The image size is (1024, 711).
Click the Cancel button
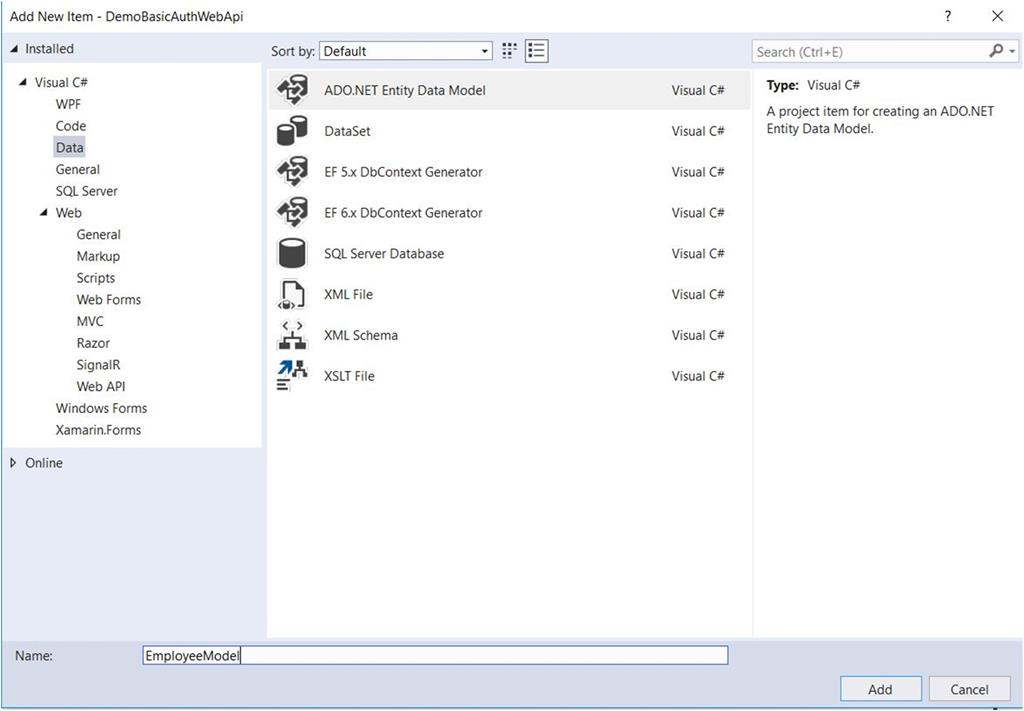pyautogui.click(x=968, y=688)
